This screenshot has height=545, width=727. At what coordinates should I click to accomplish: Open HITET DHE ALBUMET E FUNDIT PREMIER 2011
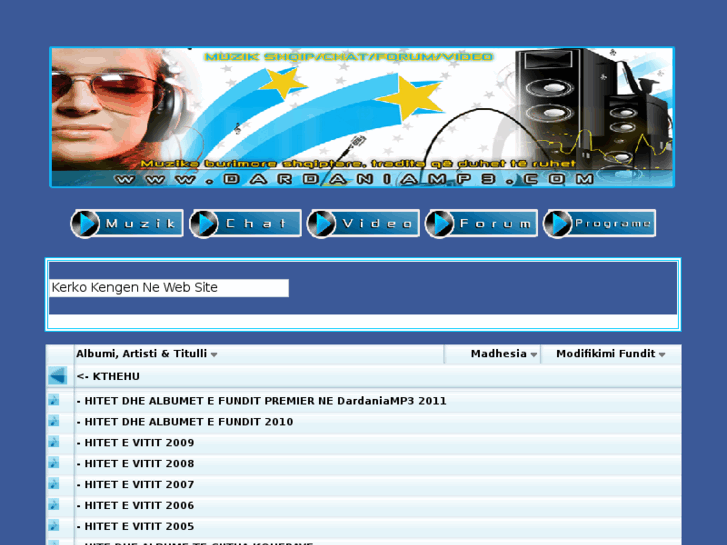(x=261, y=401)
